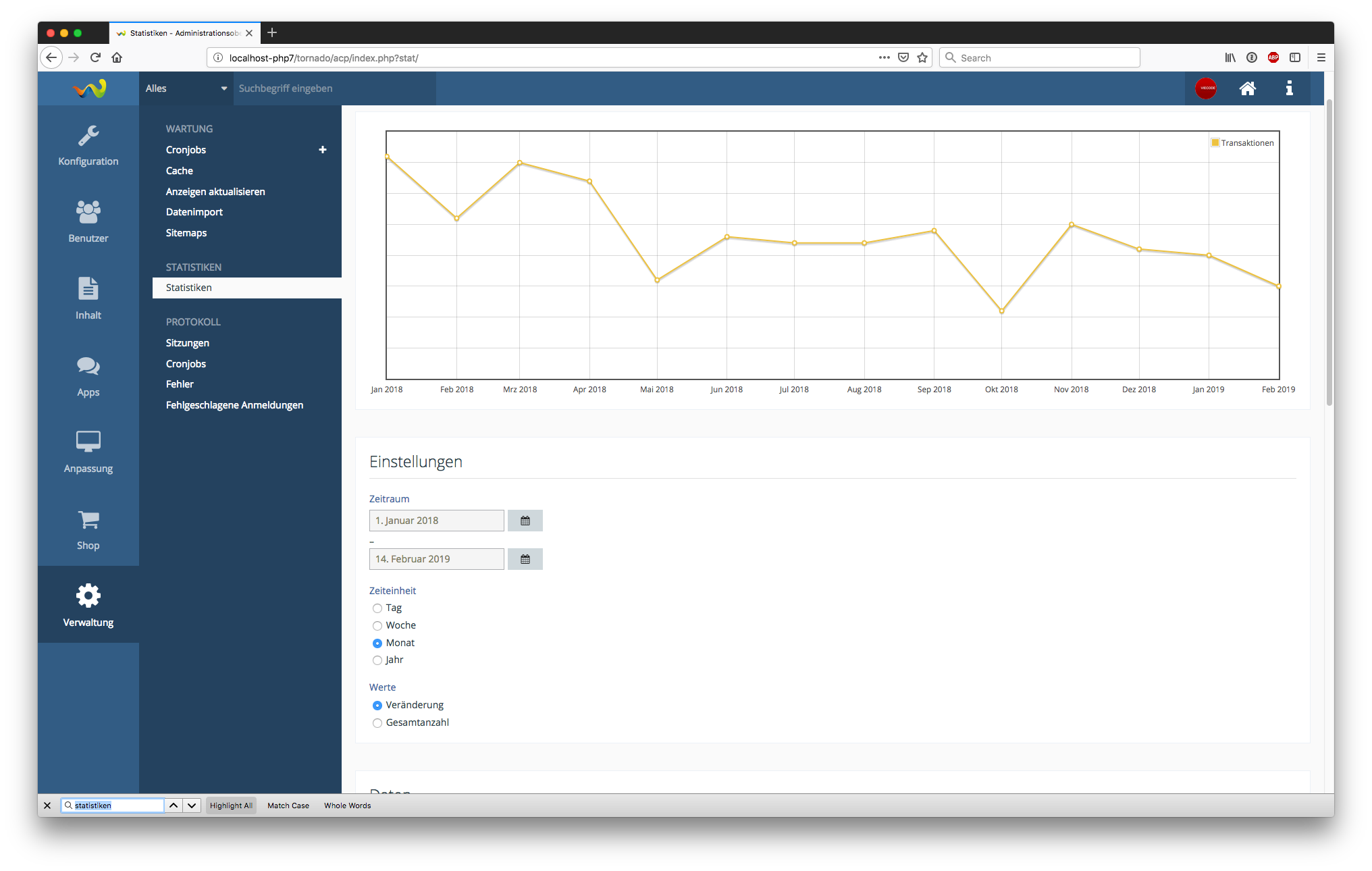Open the Shop cart section
The image size is (1372, 871).
tap(88, 529)
